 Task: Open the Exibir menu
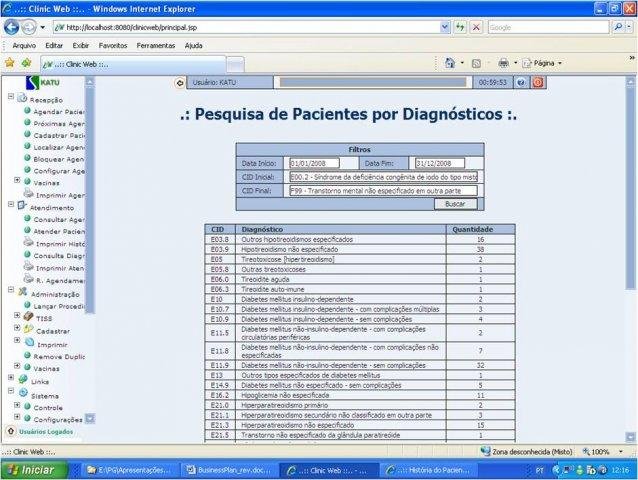(x=81, y=46)
